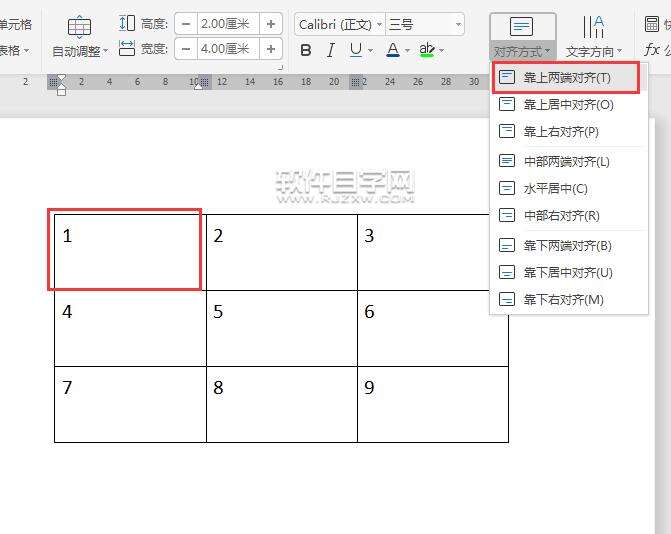Image resolution: width=671 pixels, height=534 pixels.
Task: Select 水平居中(C) menu item
Action: click(569, 188)
